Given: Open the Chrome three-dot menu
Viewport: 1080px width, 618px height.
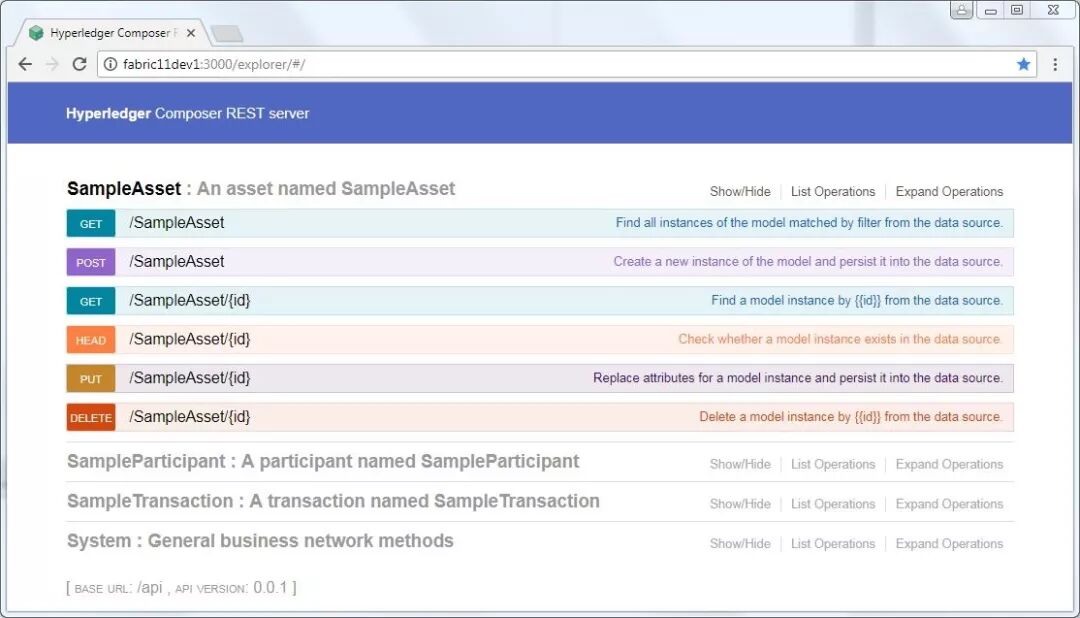Looking at the screenshot, I should click(x=1055, y=64).
